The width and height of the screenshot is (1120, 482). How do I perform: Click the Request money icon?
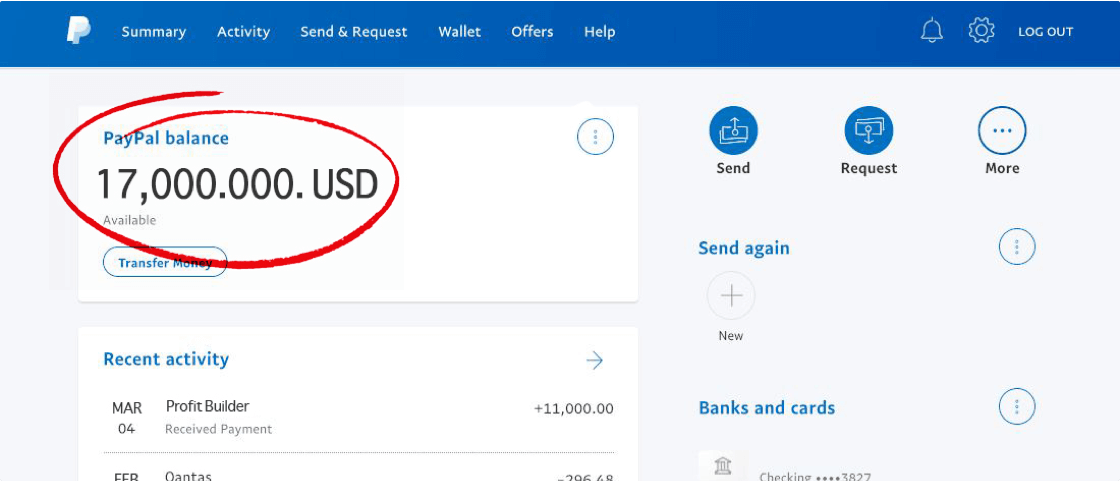[x=869, y=131]
